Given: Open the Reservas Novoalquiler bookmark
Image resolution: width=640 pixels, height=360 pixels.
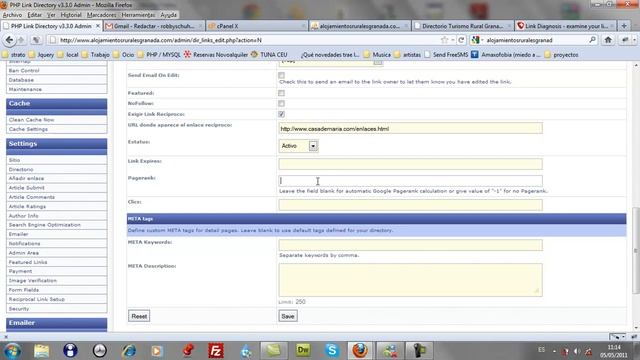Looking at the screenshot, I should click(216, 54).
